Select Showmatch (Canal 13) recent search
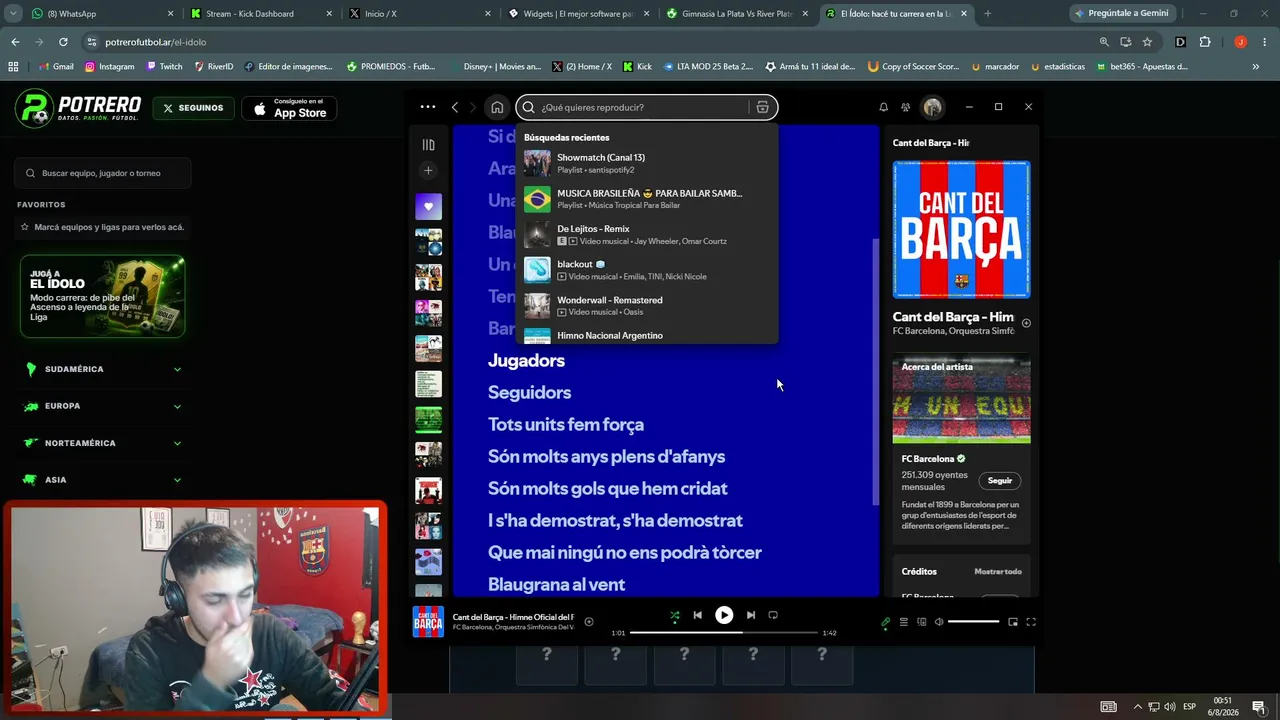 click(646, 163)
